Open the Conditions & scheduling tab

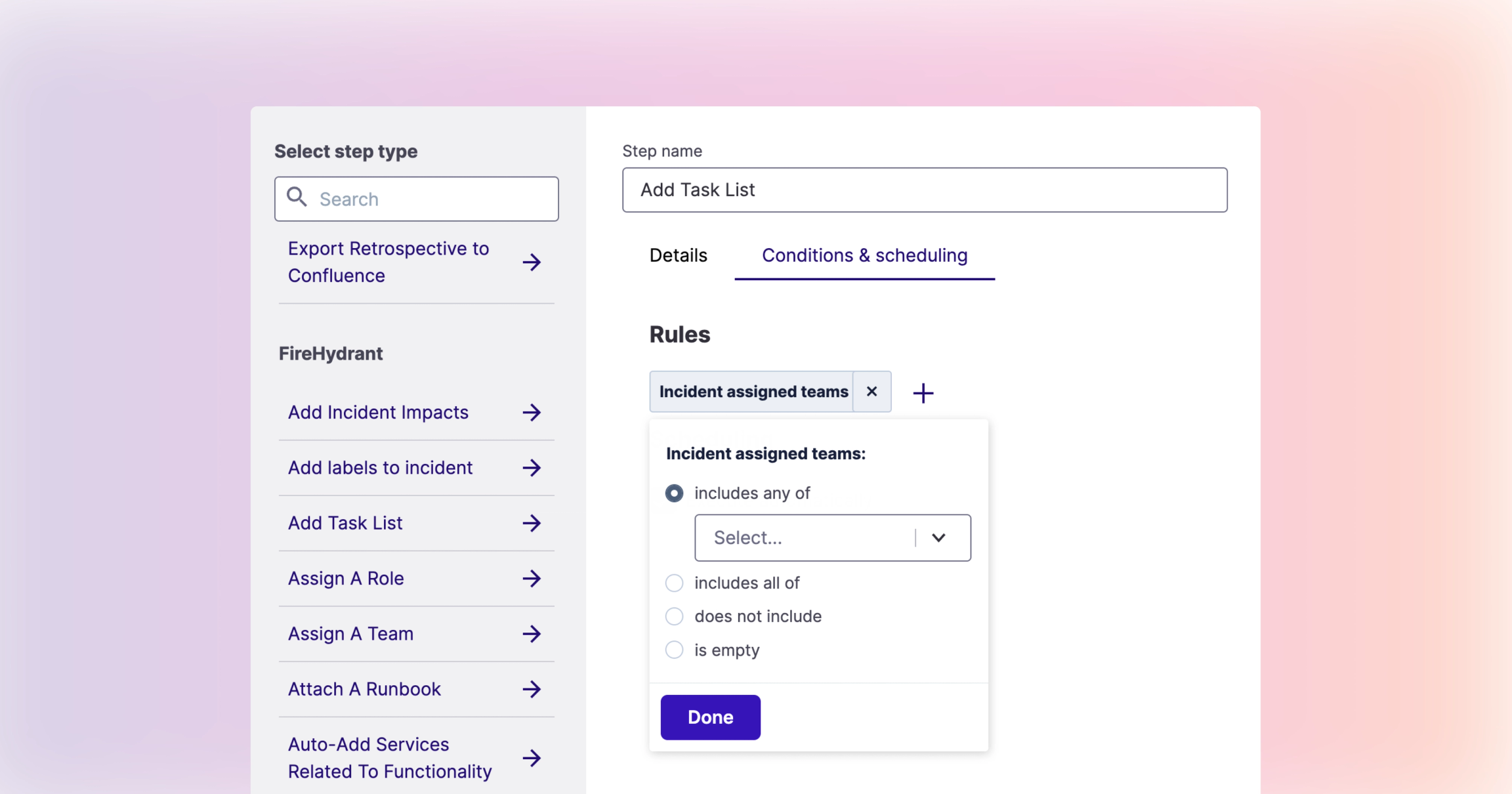coord(864,255)
